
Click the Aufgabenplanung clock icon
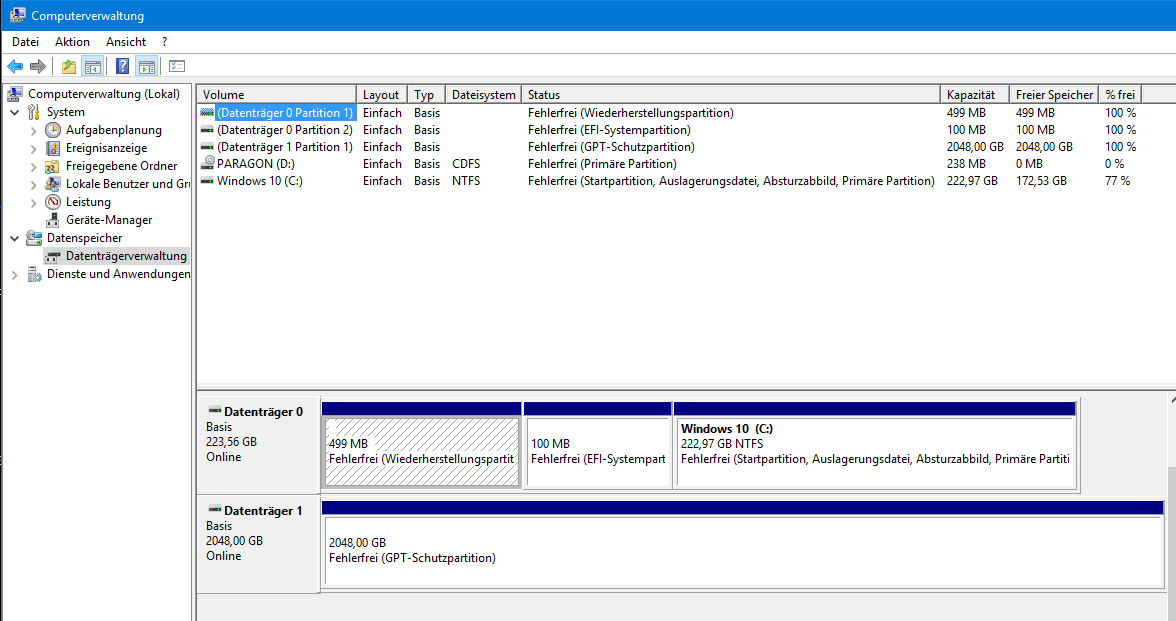tap(52, 130)
